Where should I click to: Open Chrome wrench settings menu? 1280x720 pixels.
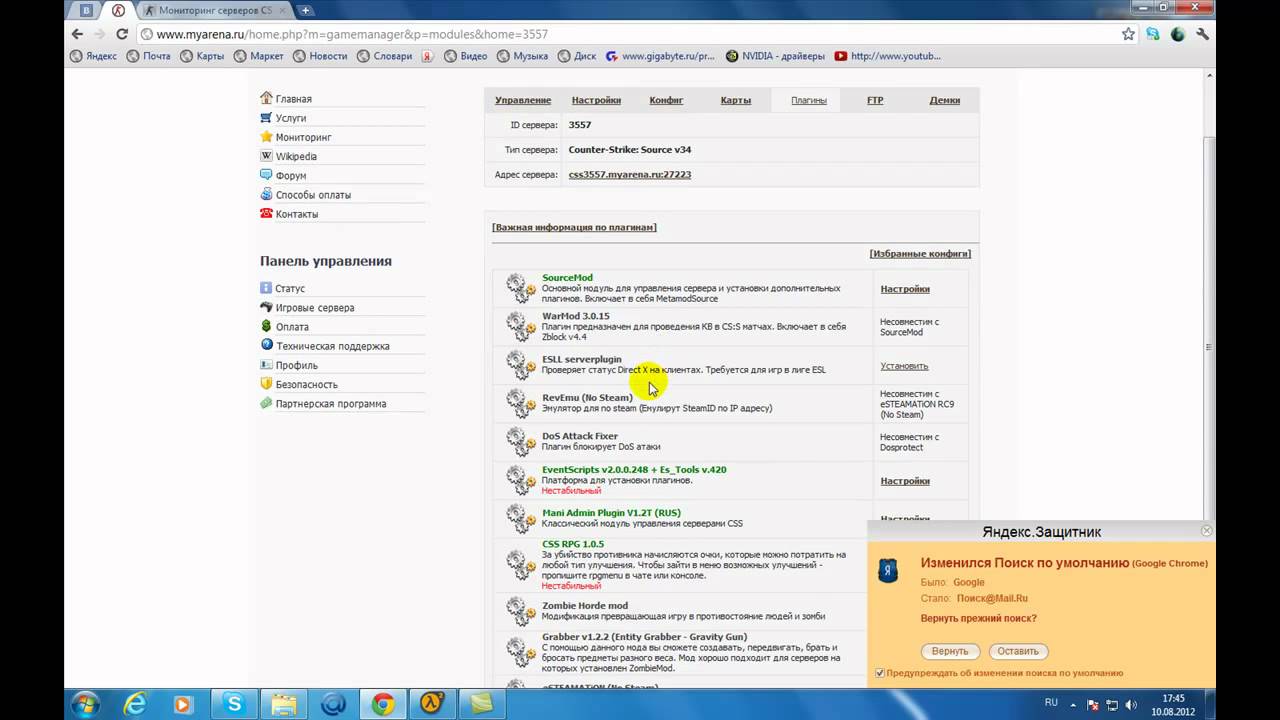click(1202, 34)
